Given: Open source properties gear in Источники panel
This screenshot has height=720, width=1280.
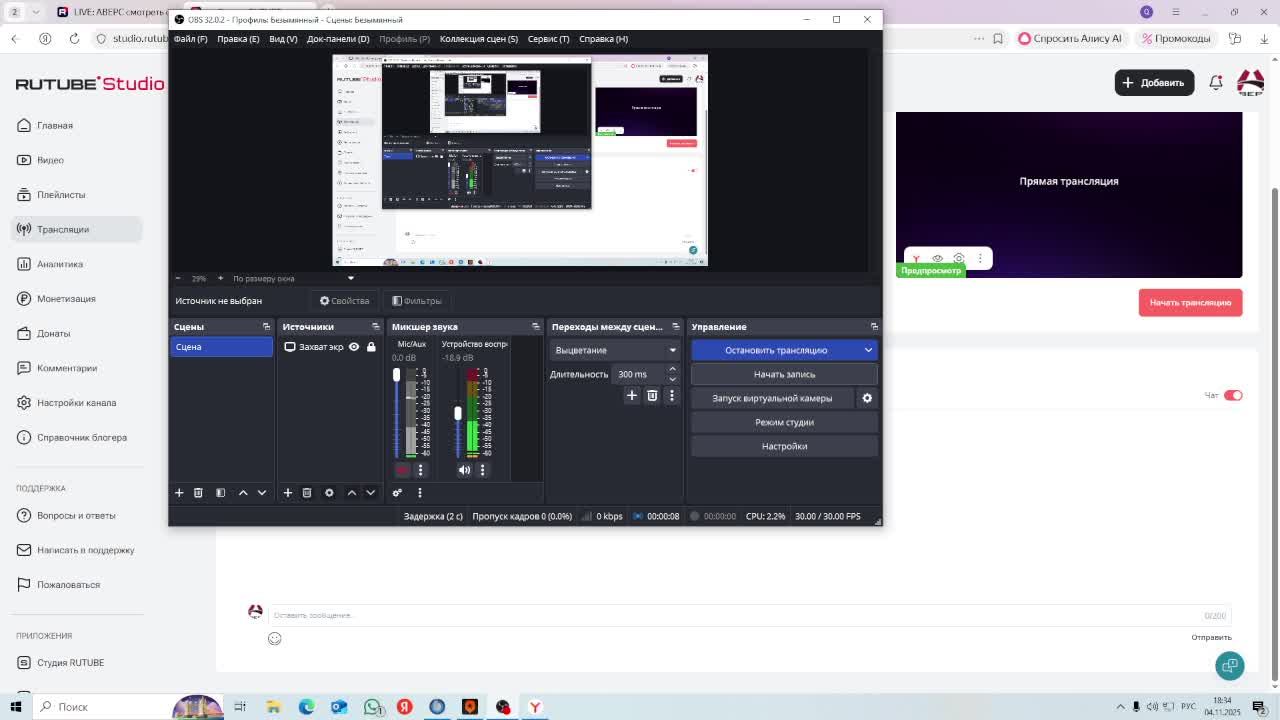Looking at the screenshot, I should pos(329,492).
